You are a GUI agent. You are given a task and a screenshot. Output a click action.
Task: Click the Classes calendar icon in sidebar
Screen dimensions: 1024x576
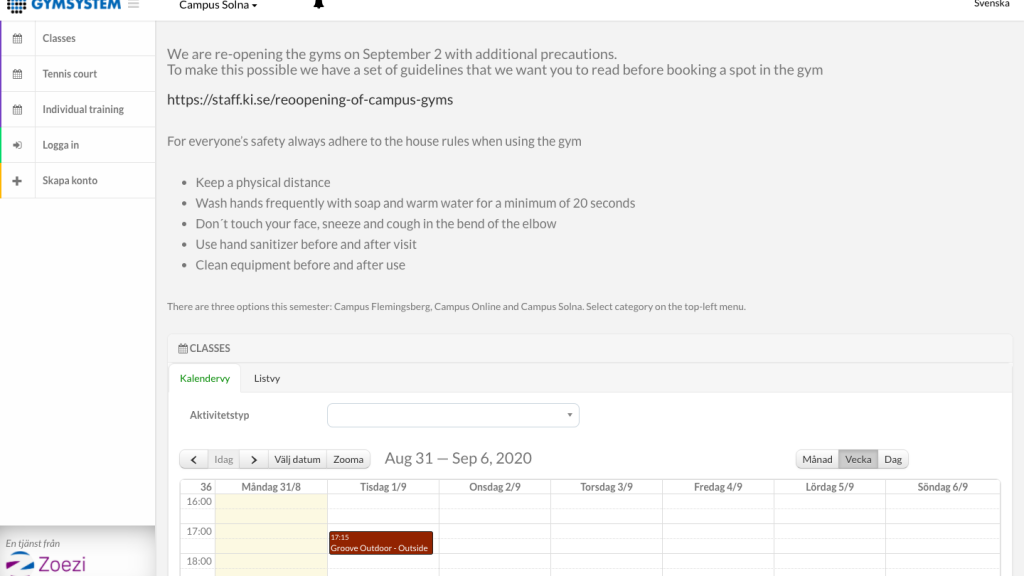[18, 39]
